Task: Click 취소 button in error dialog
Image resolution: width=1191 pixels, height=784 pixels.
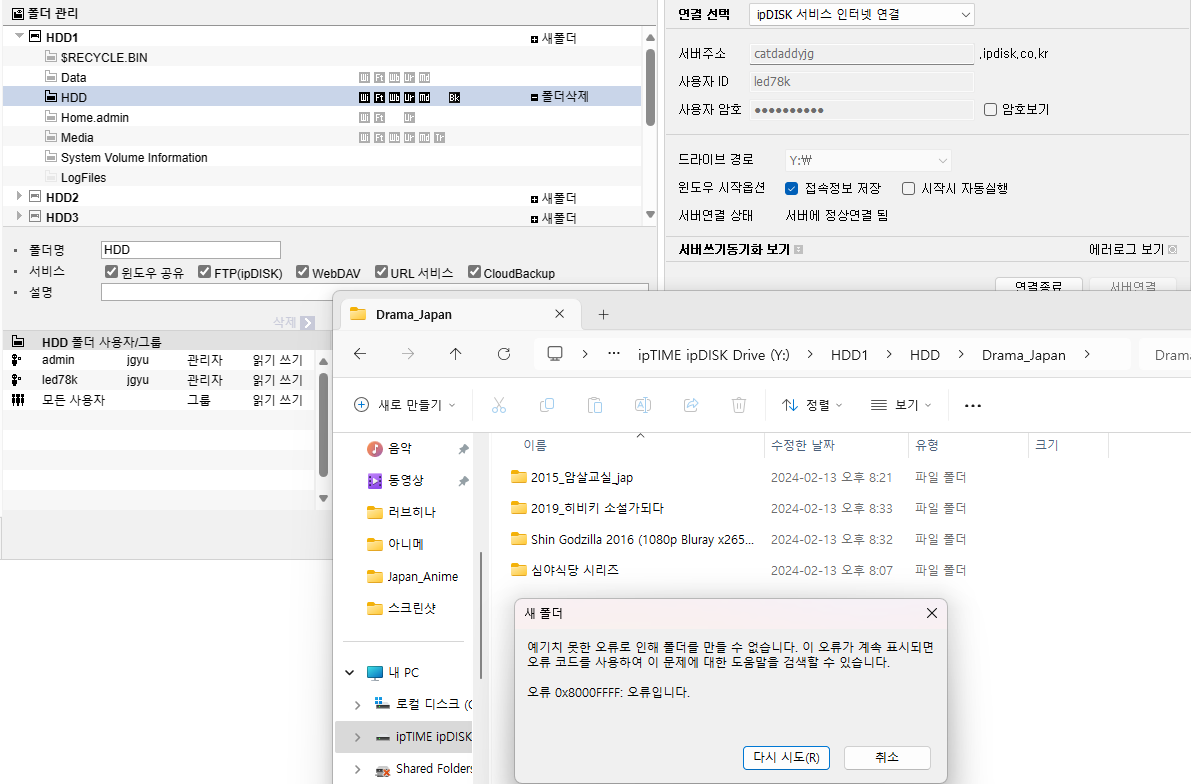Action: pos(887,757)
